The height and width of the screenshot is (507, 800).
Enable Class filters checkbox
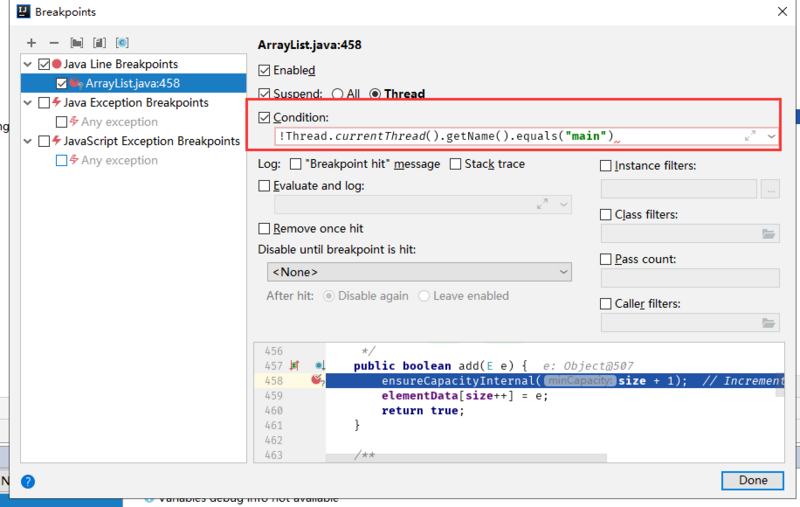tap(606, 215)
